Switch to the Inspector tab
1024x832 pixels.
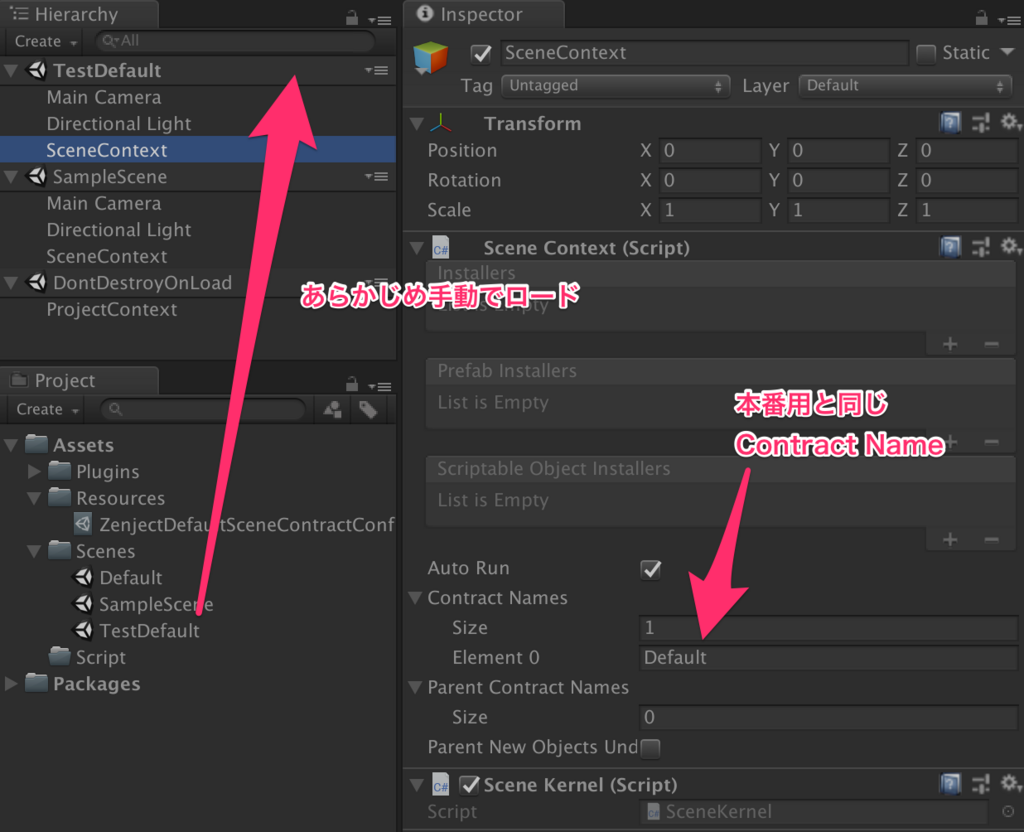tap(483, 14)
